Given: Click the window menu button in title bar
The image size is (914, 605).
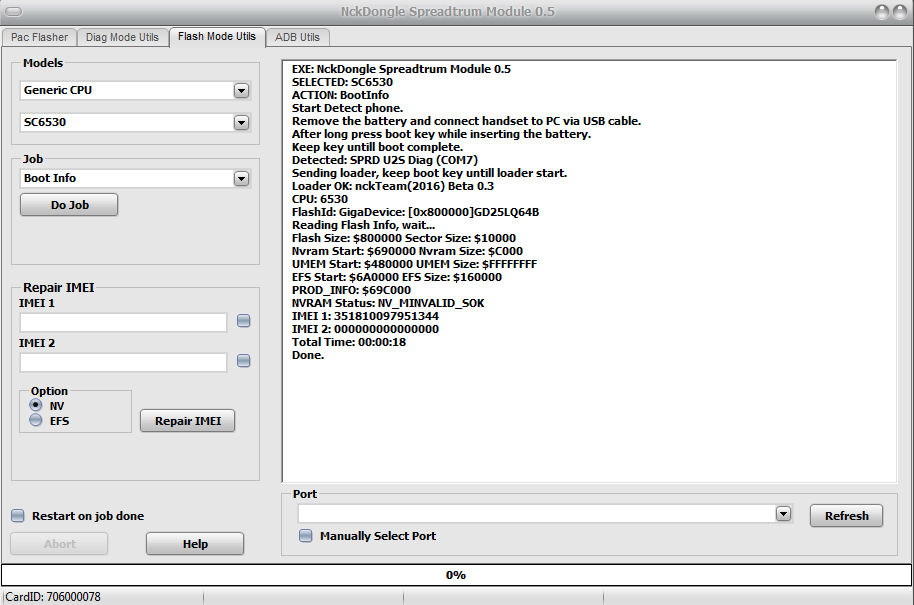Looking at the screenshot, I should point(13,12).
